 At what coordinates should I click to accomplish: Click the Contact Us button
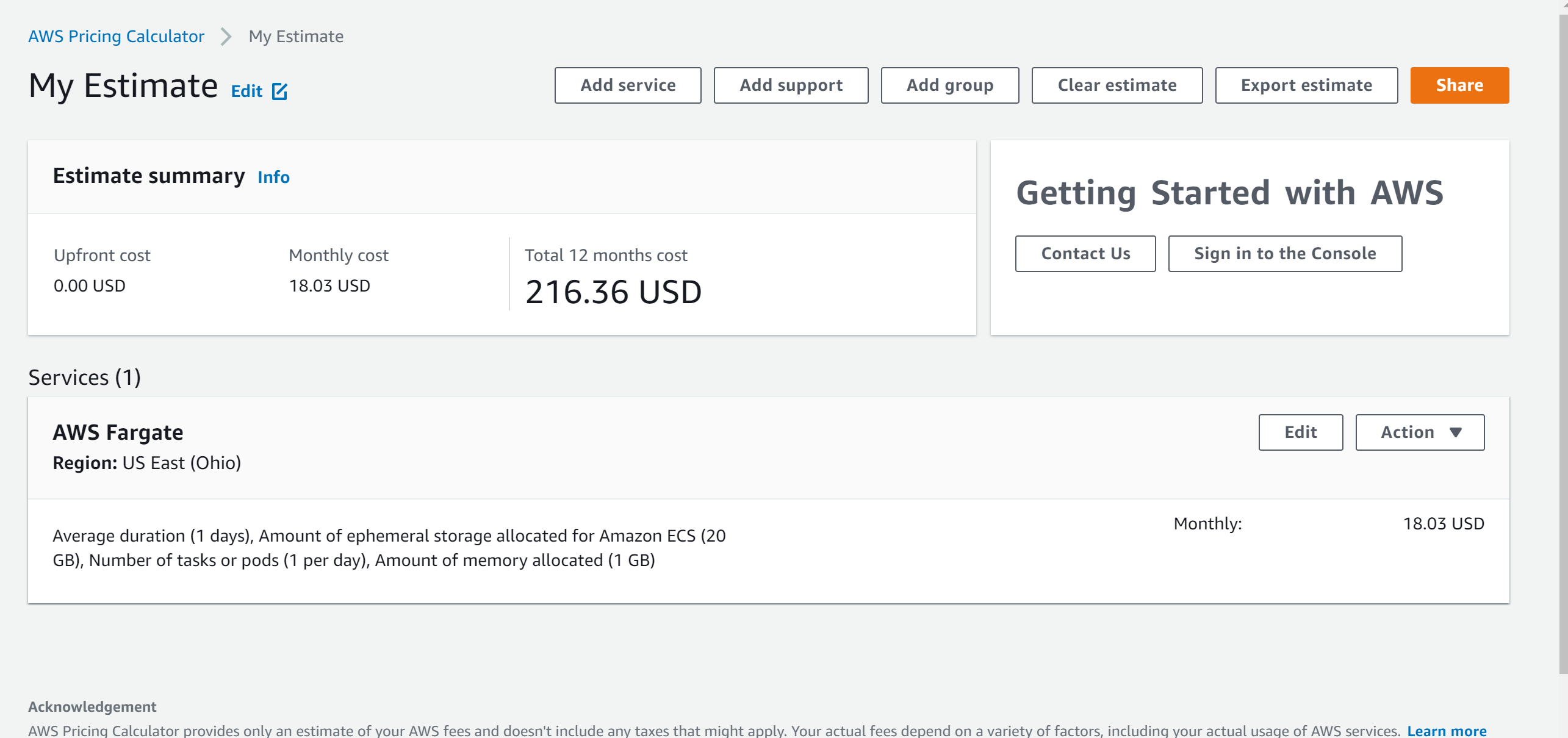pyautogui.click(x=1085, y=254)
